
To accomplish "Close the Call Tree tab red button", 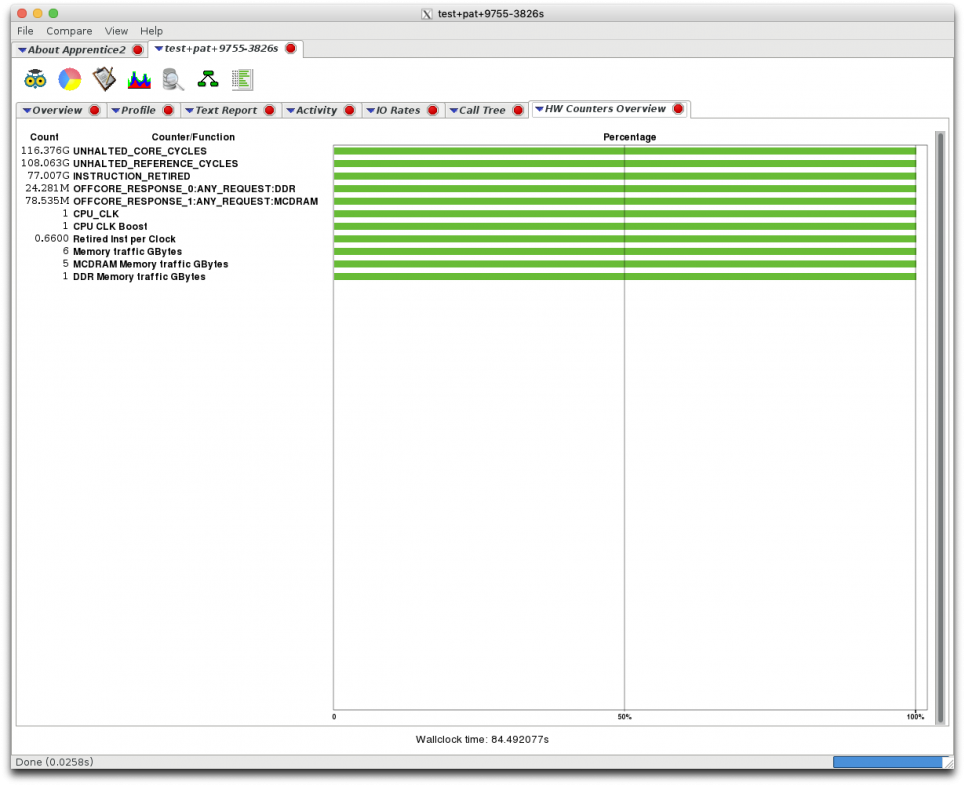I will tap(518, 110).
